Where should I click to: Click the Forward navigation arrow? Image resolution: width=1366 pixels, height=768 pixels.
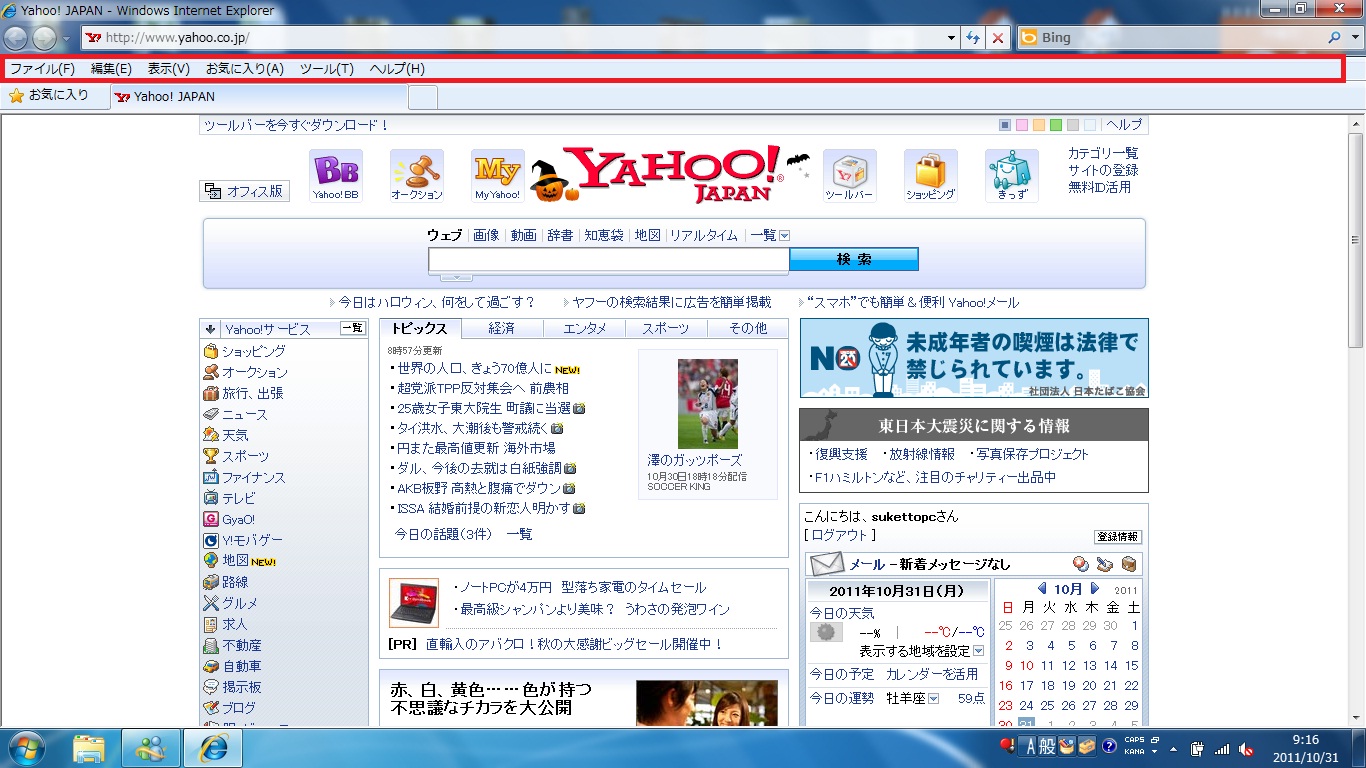tap(45, 38)
